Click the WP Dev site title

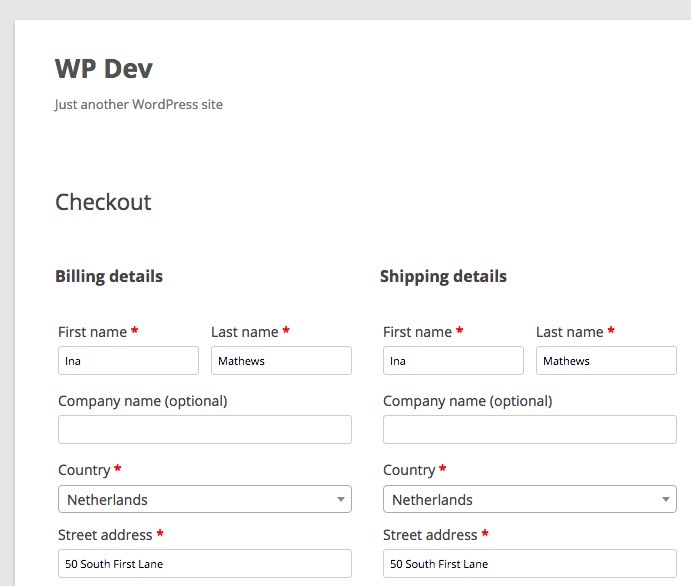tap(104, 69)
